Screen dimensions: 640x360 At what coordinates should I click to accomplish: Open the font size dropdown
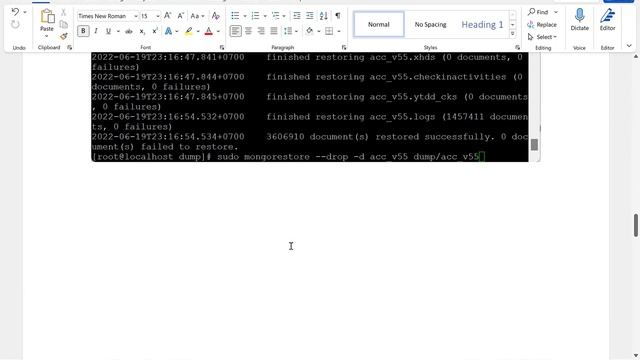point(158,16)
